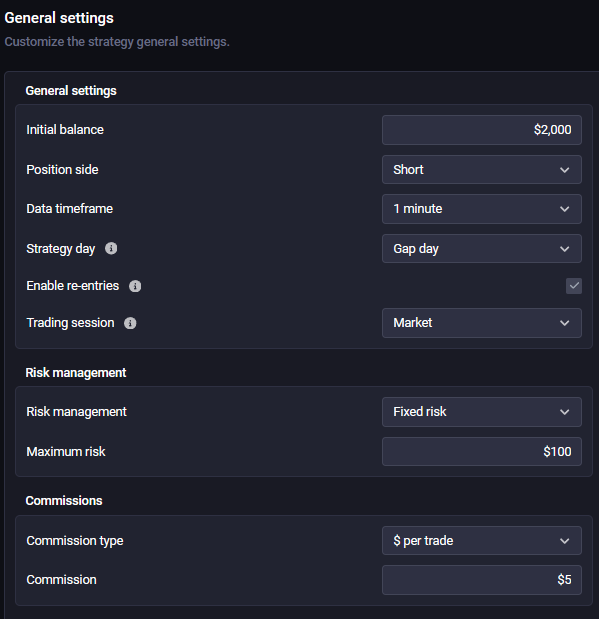
Task: Open the Risk management dropdown
Action: tap(482, 412)
